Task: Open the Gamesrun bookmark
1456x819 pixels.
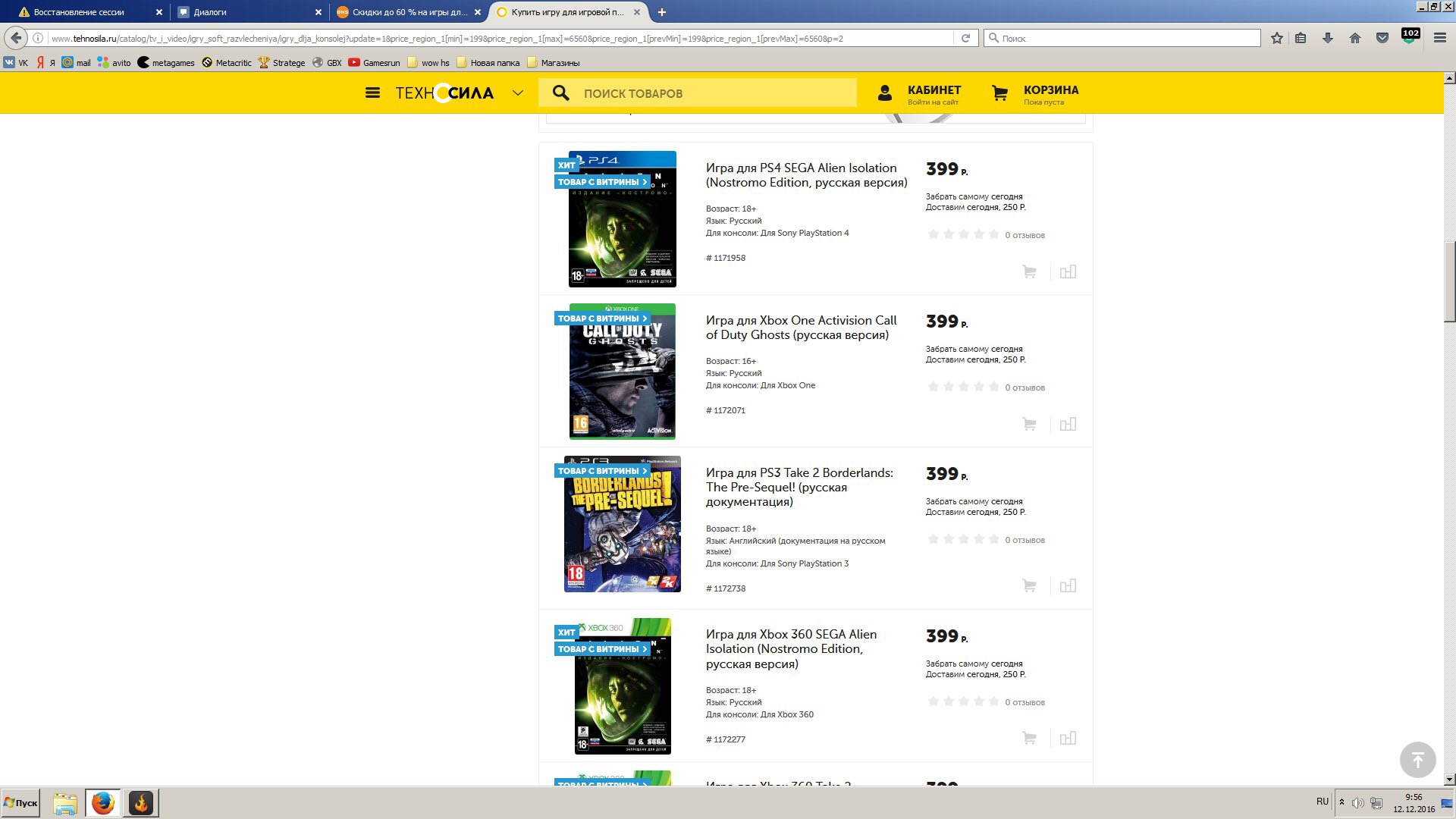Action: pos(375,63)
